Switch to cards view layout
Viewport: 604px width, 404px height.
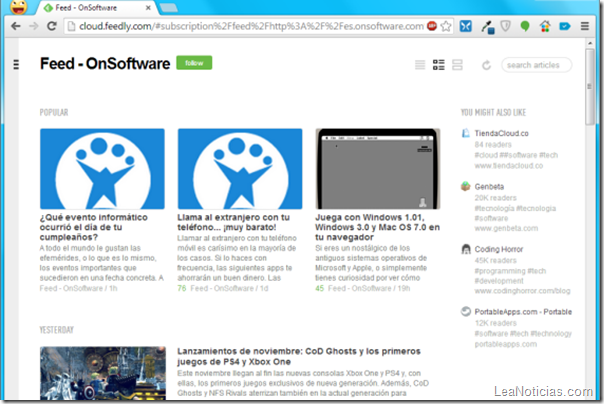457,65
